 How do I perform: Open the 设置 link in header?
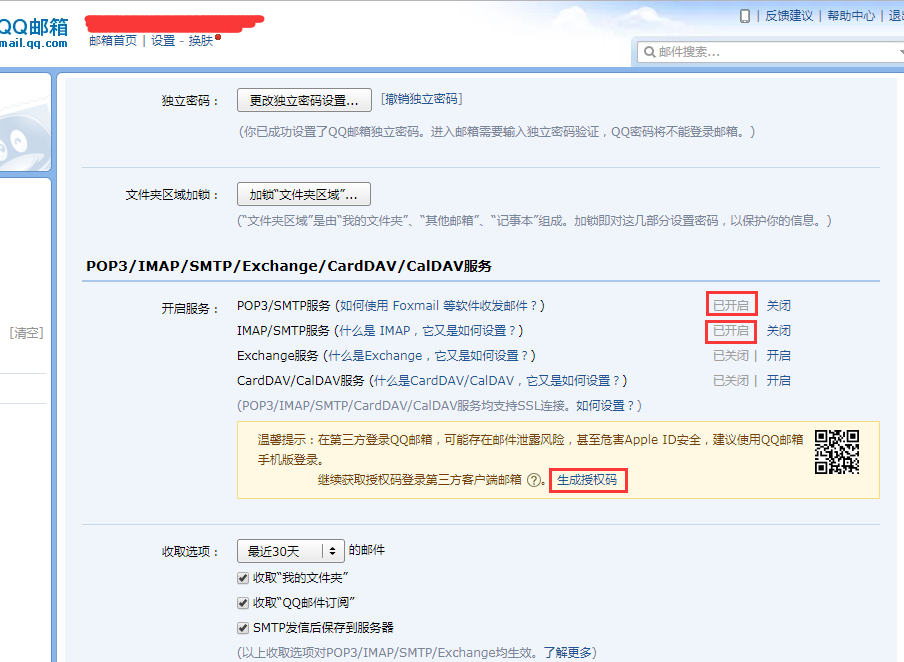(163, 40)
